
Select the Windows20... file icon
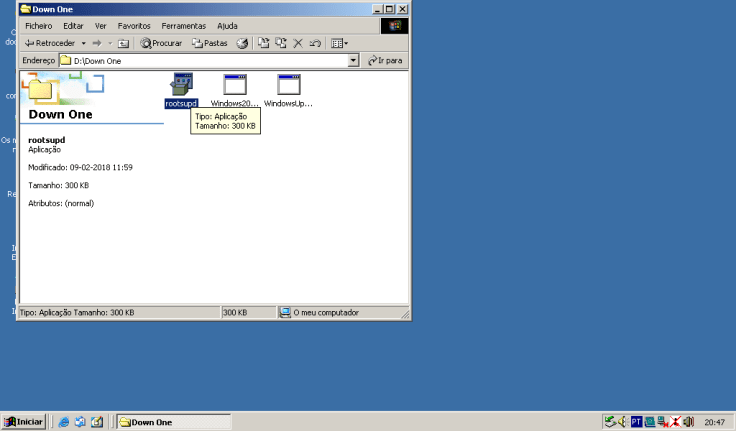[x=234, y=85]
